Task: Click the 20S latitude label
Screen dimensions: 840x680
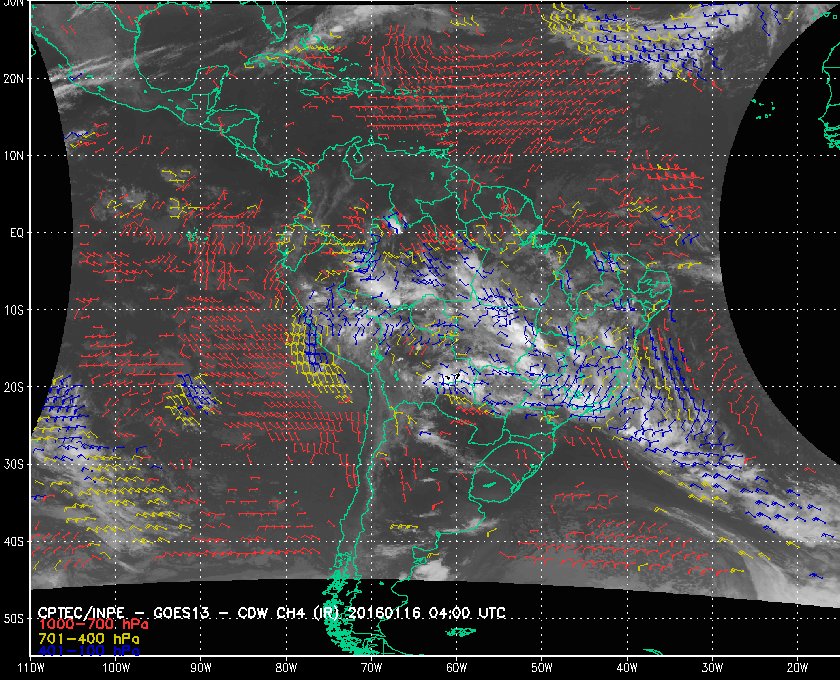Action: point(13,387)
